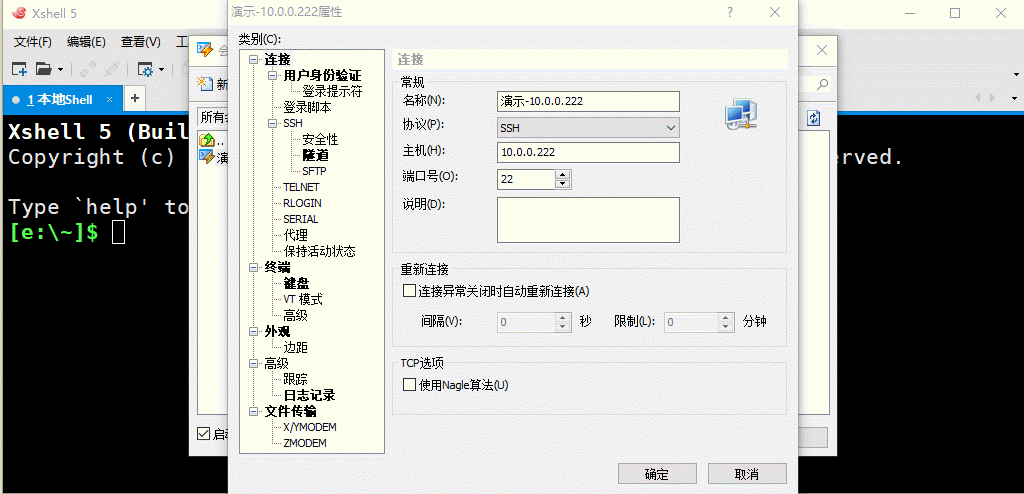Select RLOGIN in the category tree

pos(302,203)
